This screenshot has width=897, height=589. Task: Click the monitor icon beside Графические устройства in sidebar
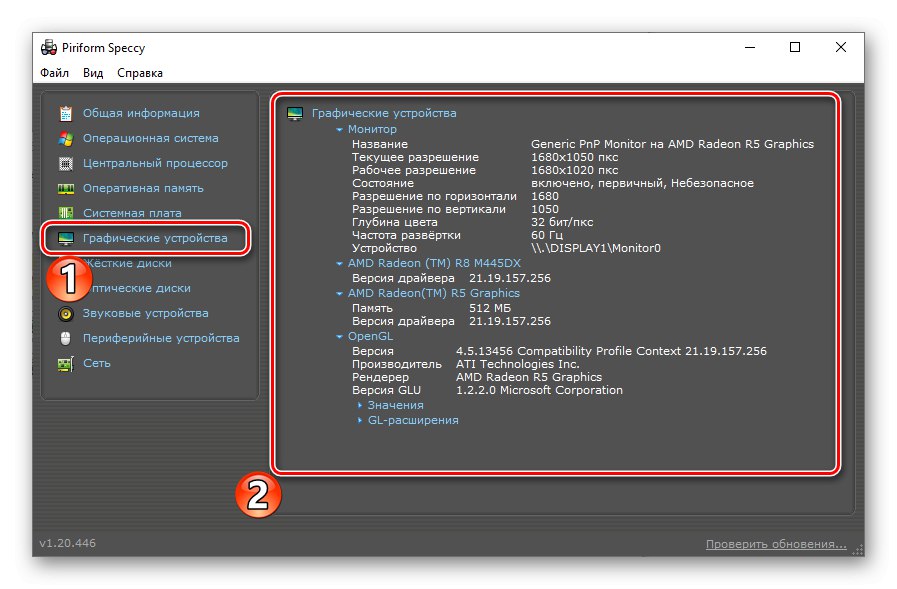(66, 238)
